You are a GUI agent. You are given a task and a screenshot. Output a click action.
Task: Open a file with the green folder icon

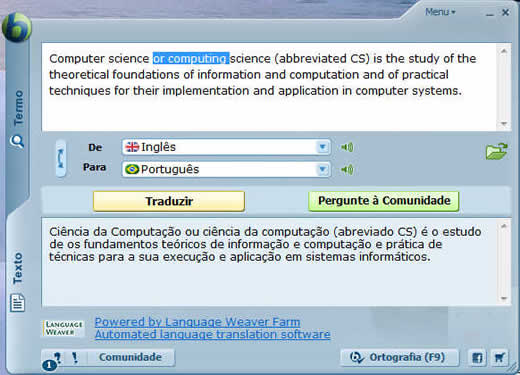click(x=496, y=151)
